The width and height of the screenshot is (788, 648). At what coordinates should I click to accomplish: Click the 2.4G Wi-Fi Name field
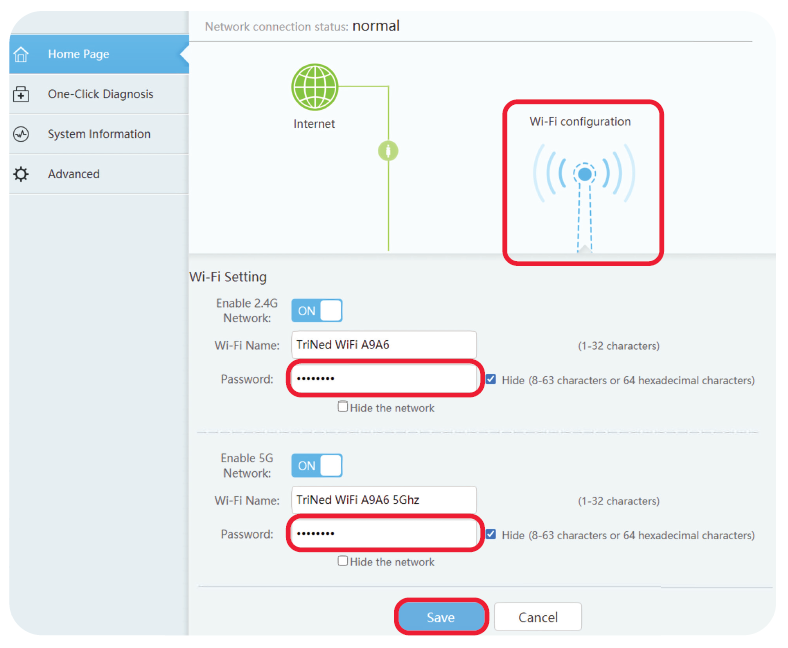click(x=383, y=345)
